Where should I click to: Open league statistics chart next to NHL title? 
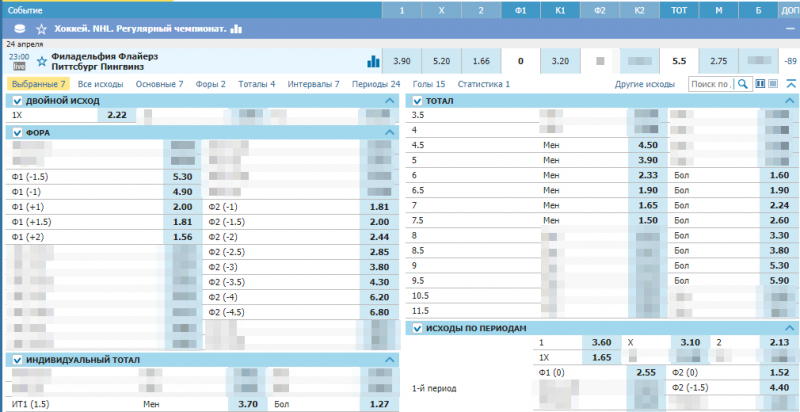[236, 29]
